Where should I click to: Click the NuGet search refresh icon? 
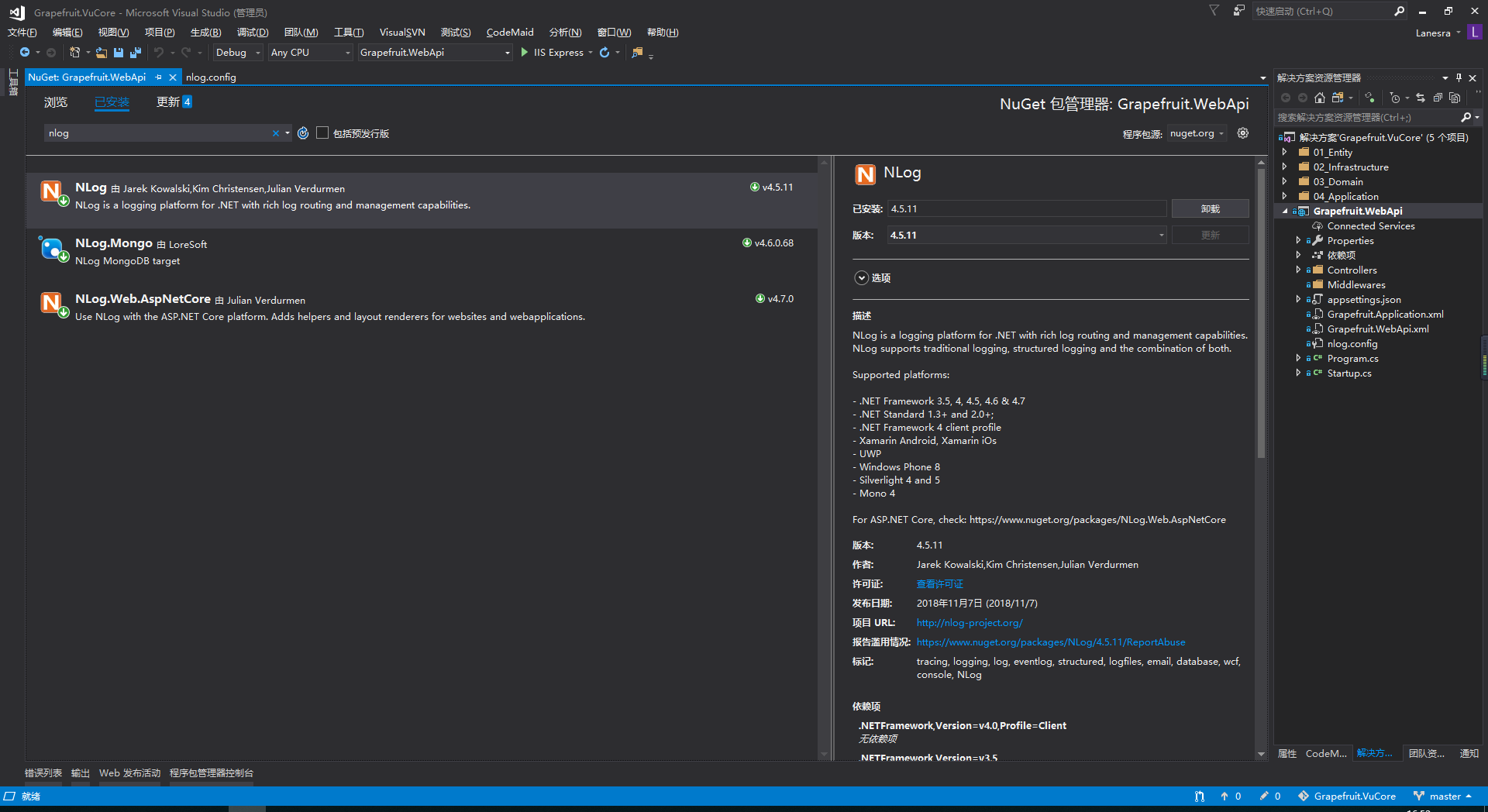pyautogui.click(x=303, y=133)
